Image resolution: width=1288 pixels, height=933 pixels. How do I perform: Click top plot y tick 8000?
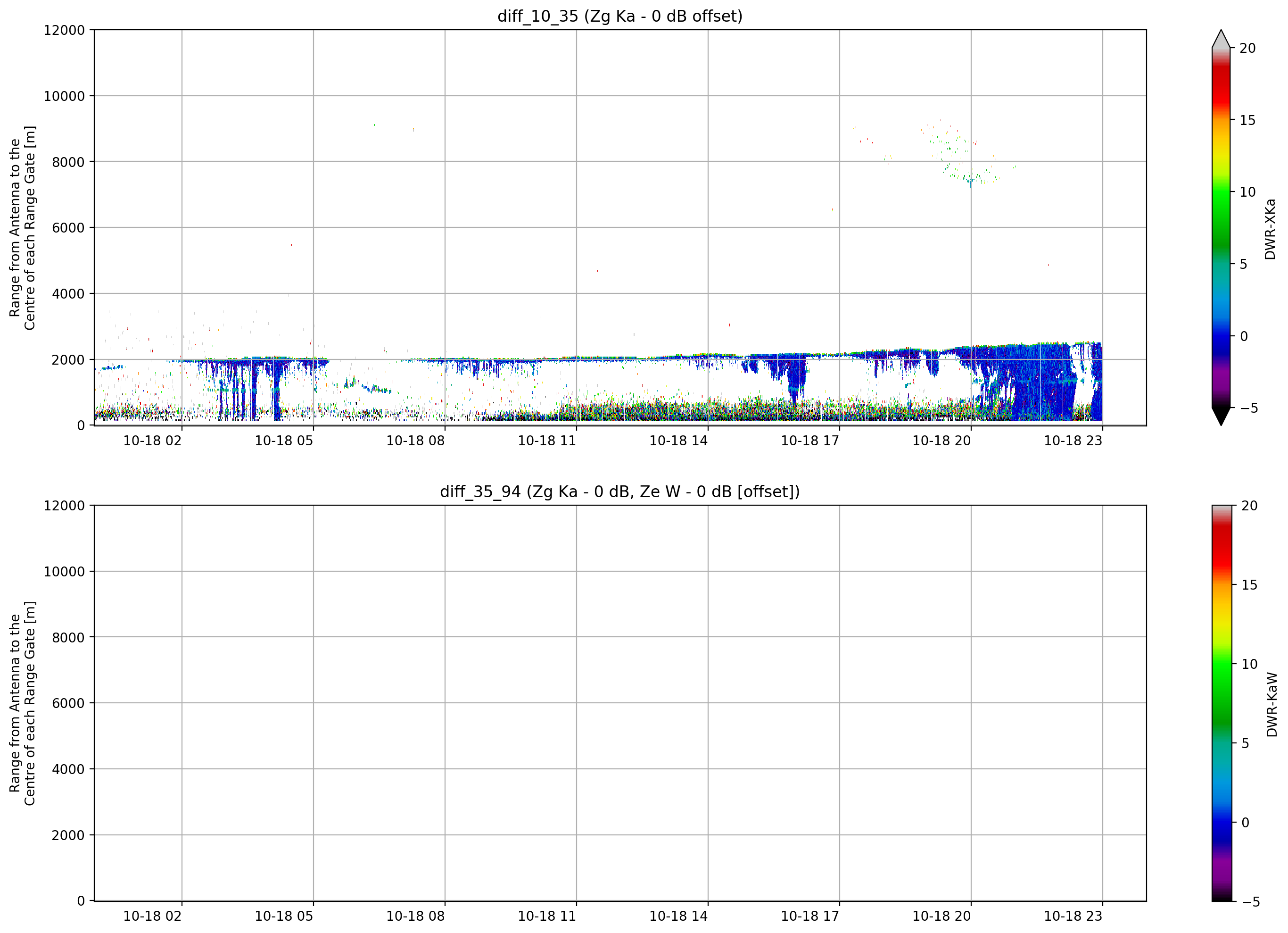point(68,162)
